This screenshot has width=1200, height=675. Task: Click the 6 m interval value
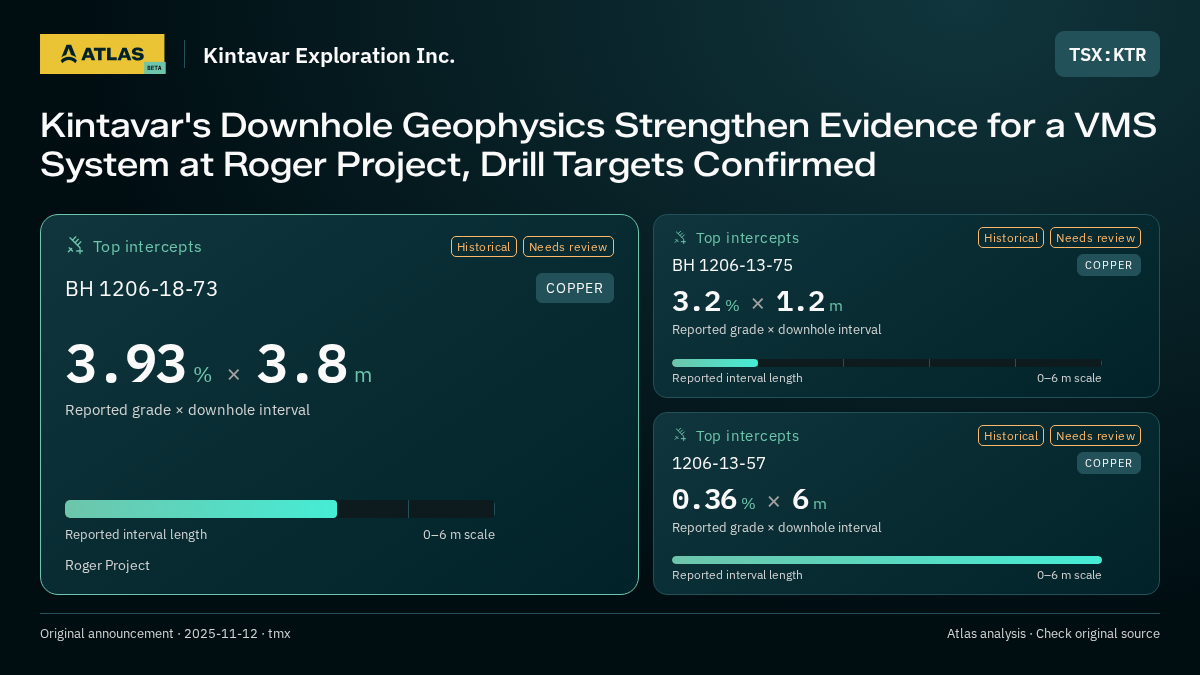point(809,500)
